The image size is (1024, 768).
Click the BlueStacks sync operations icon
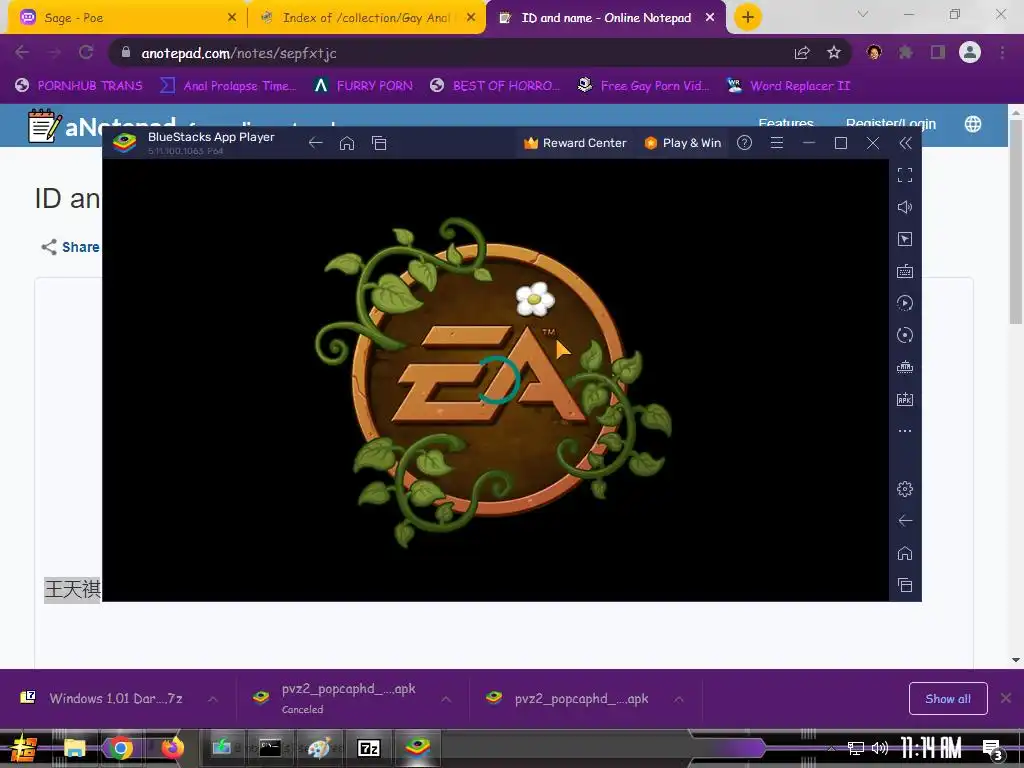pyautogui.click(x=904, y=335)
